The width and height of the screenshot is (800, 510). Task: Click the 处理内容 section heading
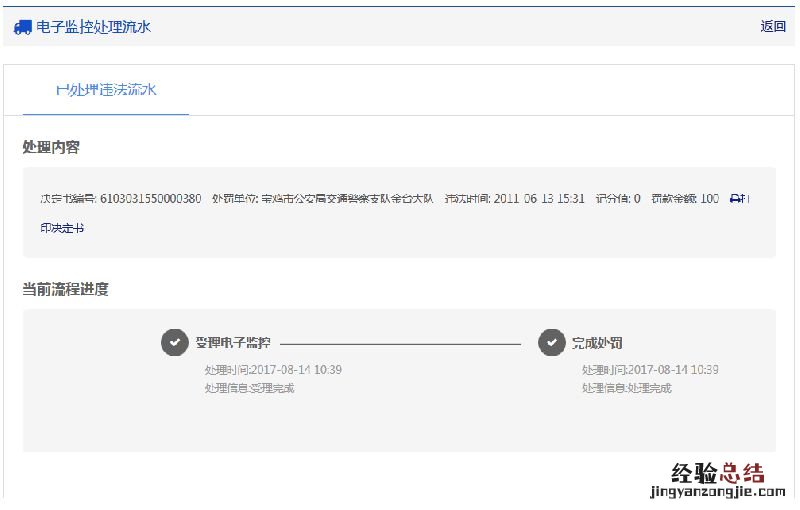pyautogui.click(x=51, y=147)
